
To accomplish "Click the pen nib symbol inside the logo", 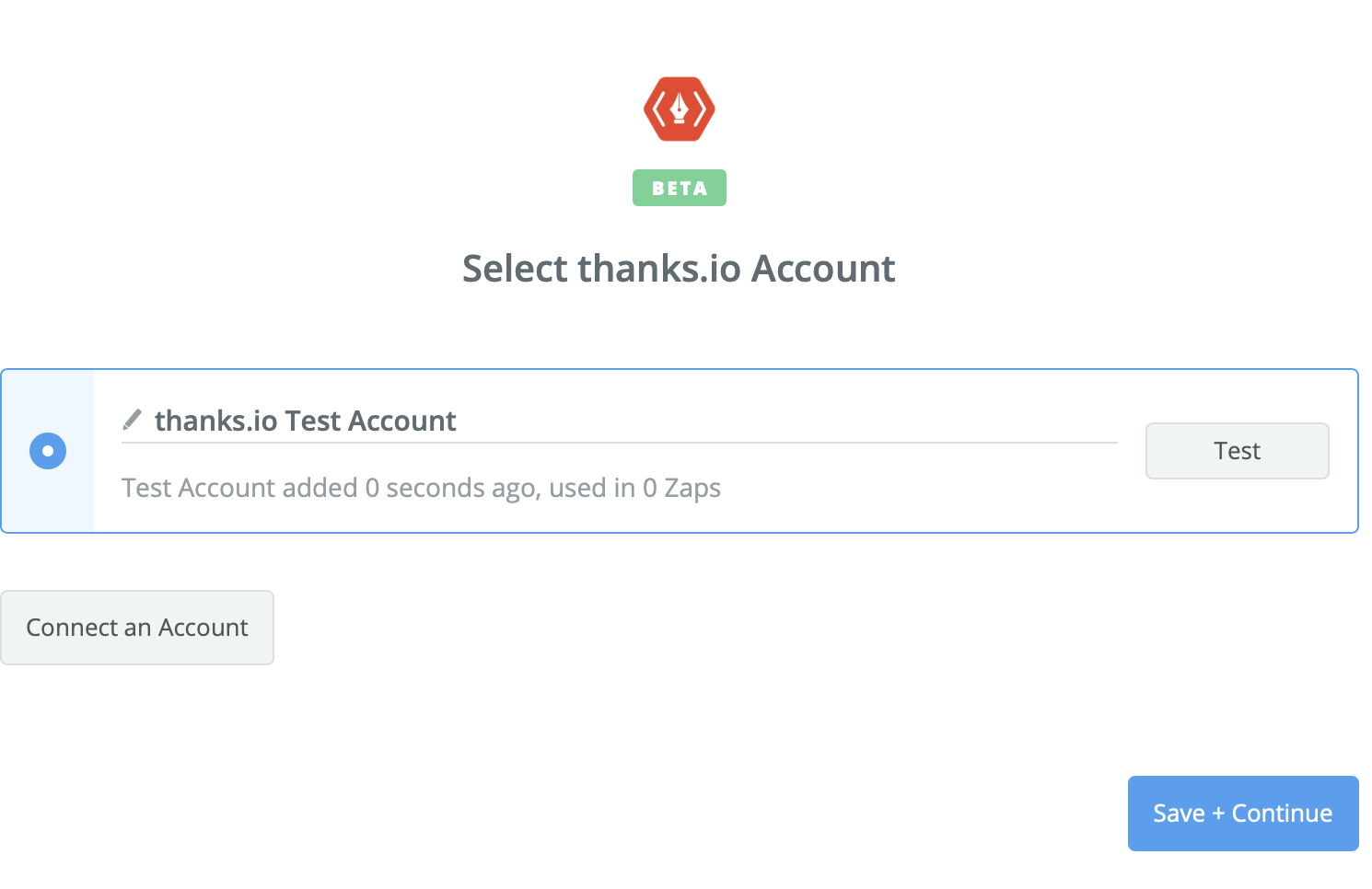I will pyautogui.click(x=680, y=109).
